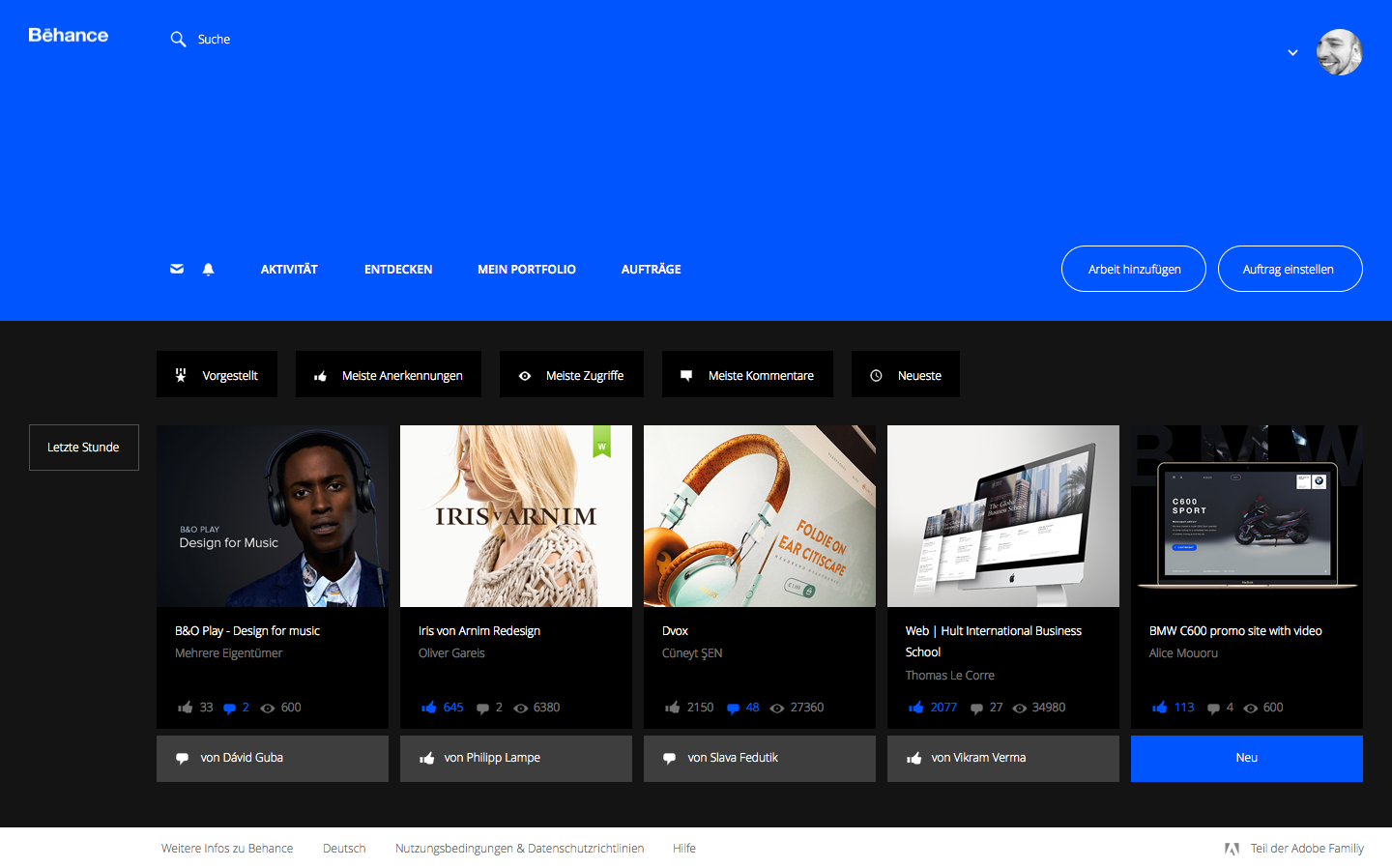Switch to MEIN PORTFOLIO
1392x868 pixels.
526,269
